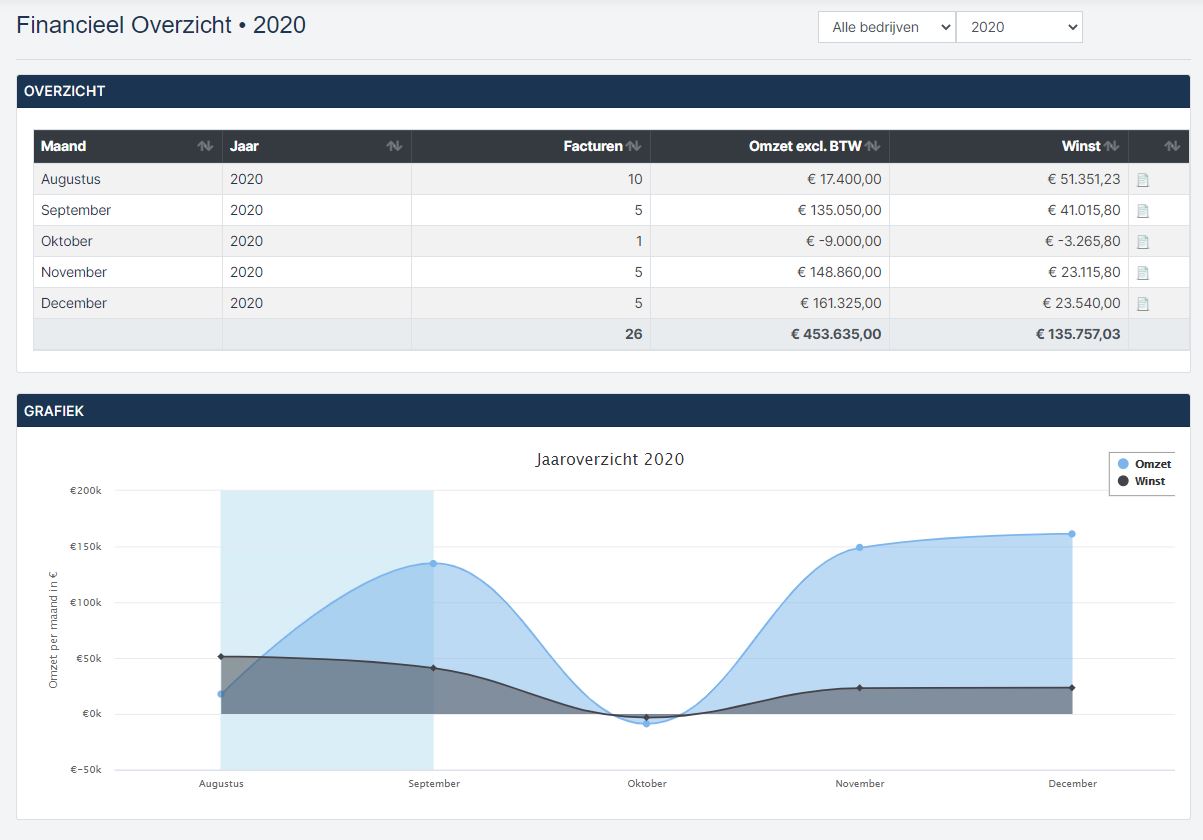Click the Augustus cell in the table
This screenshot has width=1203, height=840.
tap(128, 180)
